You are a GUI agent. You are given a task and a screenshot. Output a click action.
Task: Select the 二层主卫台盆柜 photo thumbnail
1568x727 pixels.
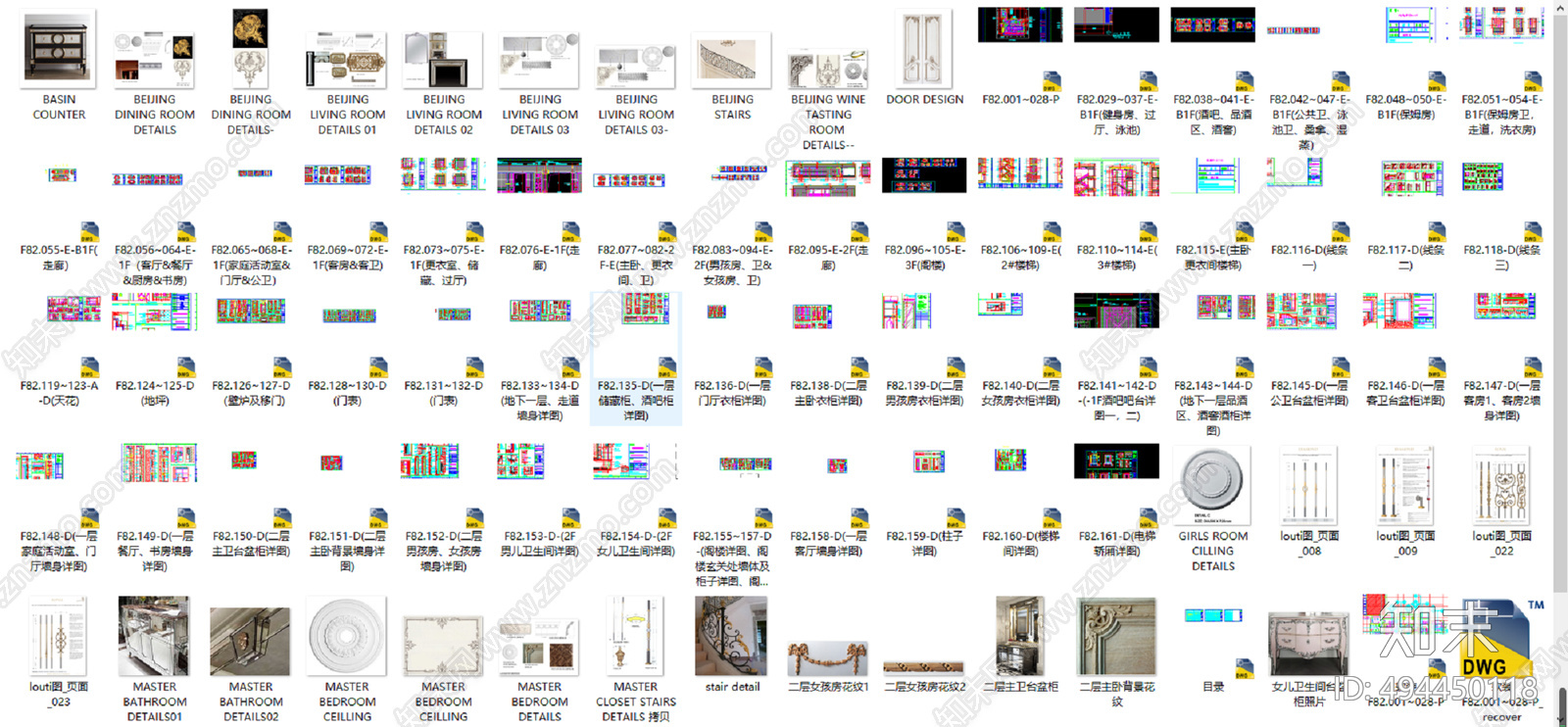click(x=1020, y=637)
